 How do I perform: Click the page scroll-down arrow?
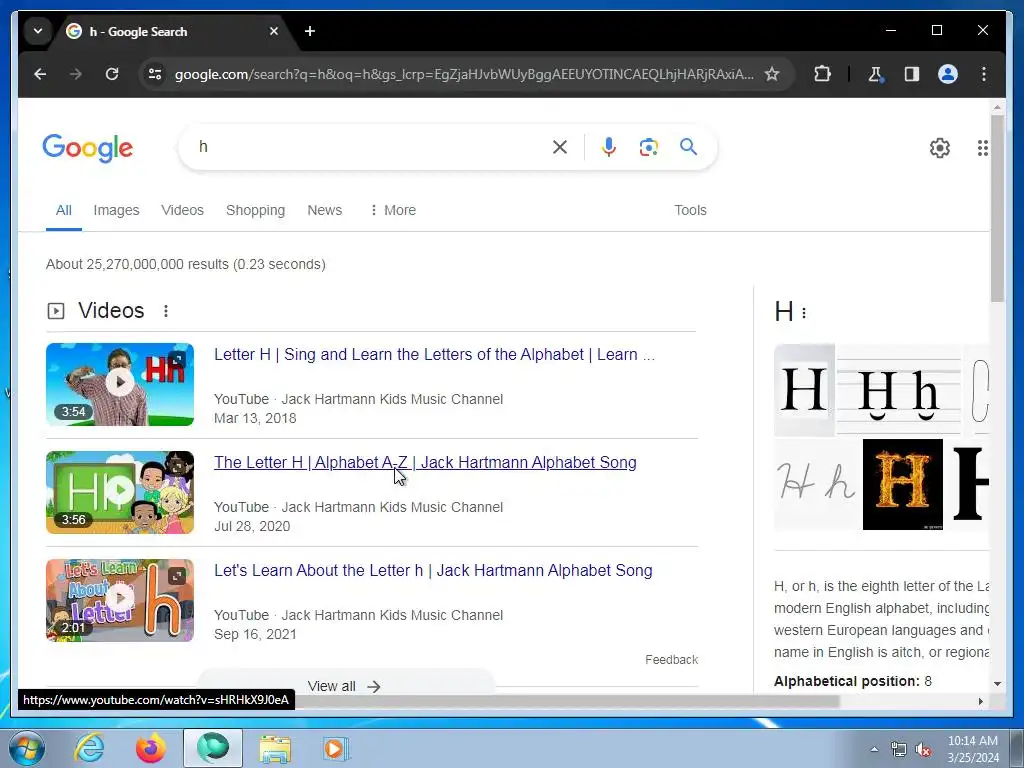click(997, 684)
